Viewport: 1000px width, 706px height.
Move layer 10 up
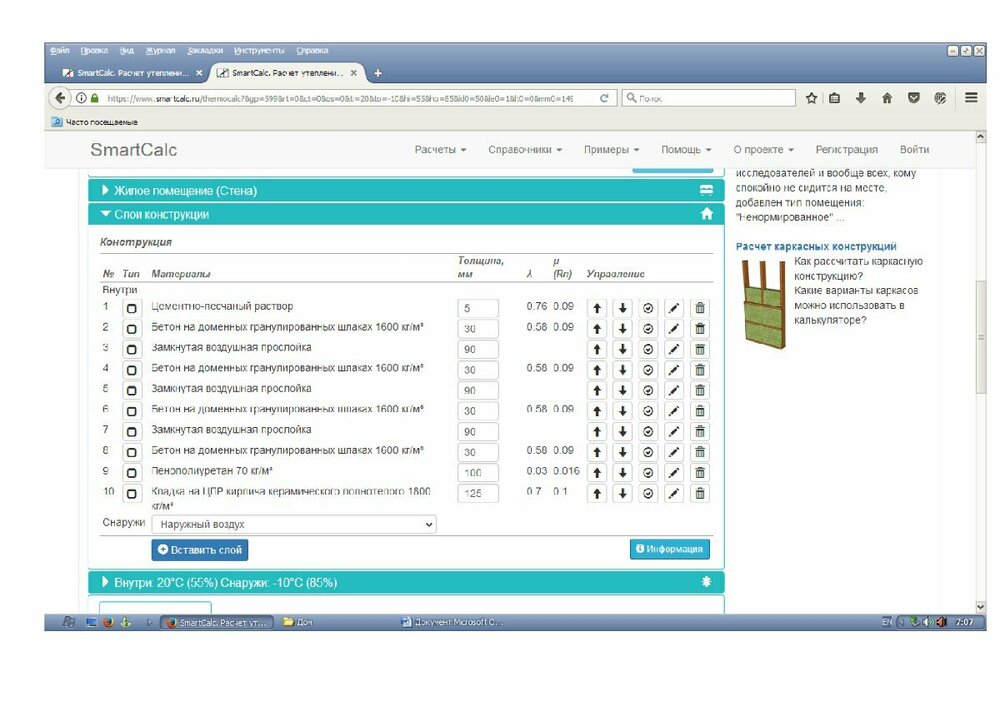[596, 494]
